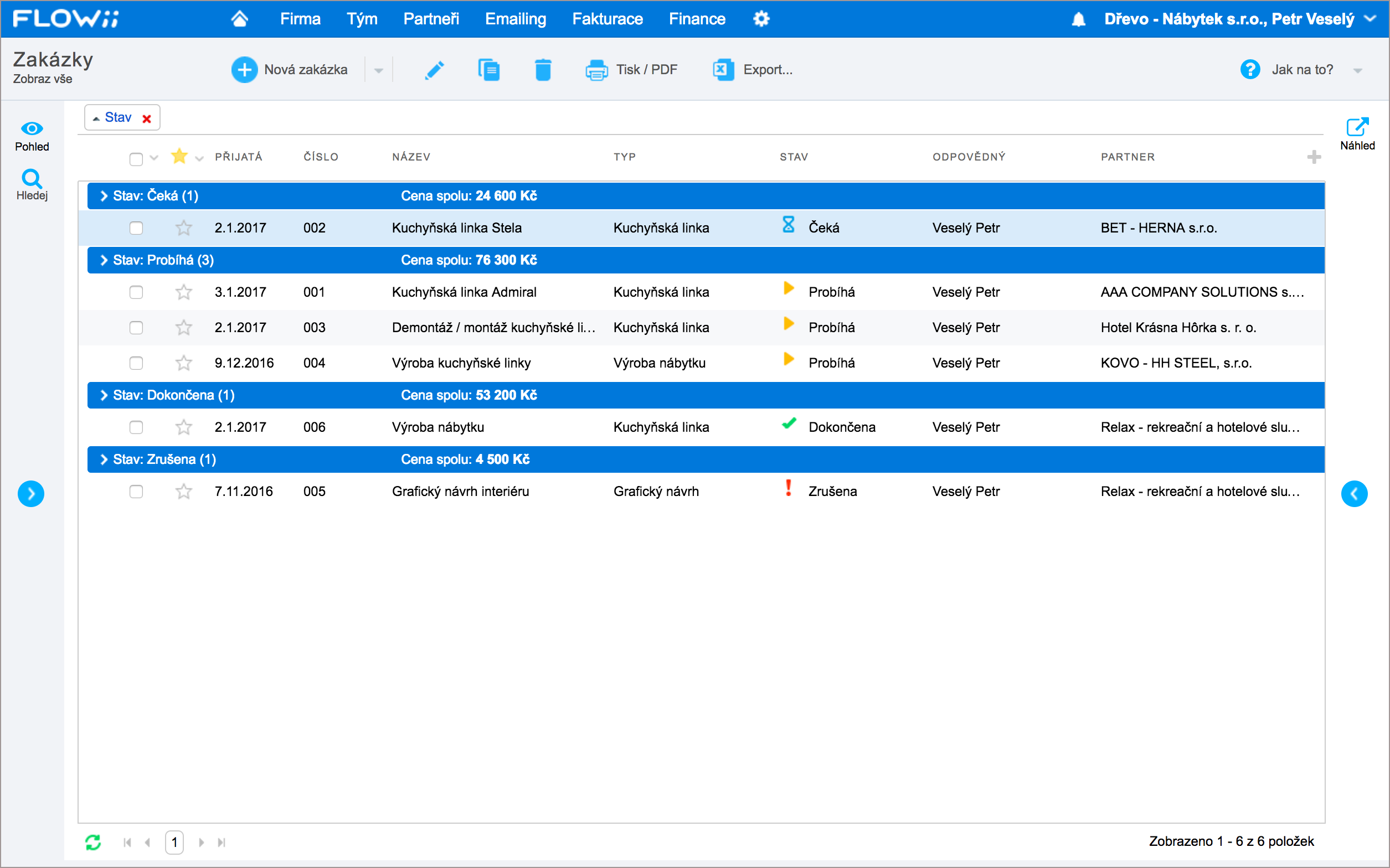Image resolution: width=1390 pixels, height=868 pixels.
Task: Open the Jak na to? dropdown arrow
Action: coord(1357,71)
